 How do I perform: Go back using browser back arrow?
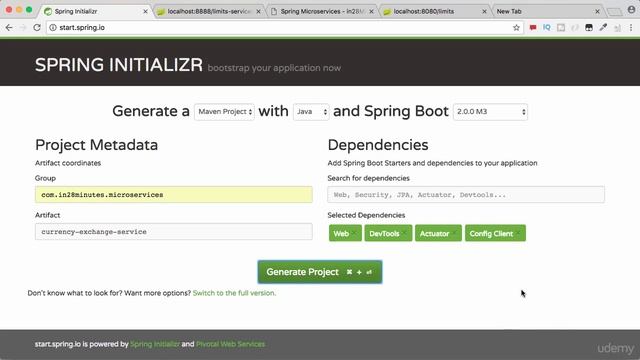[x=9, y=27]
